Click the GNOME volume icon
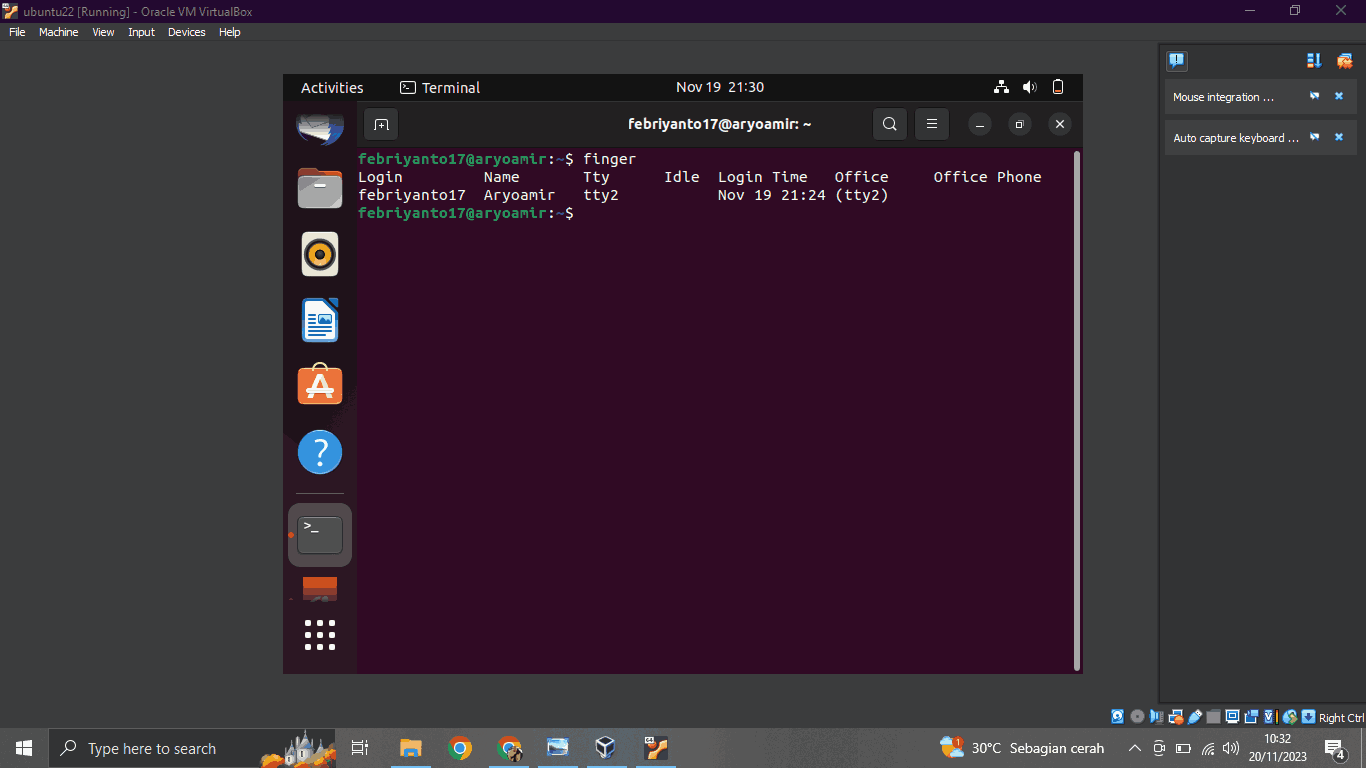 (x=1030, y=87)
